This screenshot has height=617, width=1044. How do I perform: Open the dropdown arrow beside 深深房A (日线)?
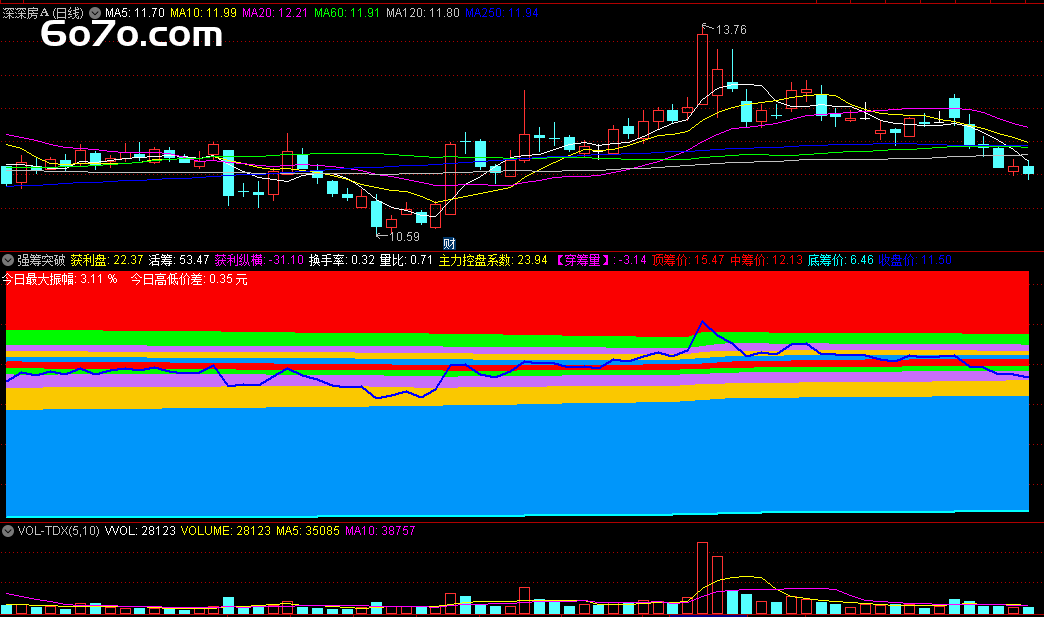[95, 13]
